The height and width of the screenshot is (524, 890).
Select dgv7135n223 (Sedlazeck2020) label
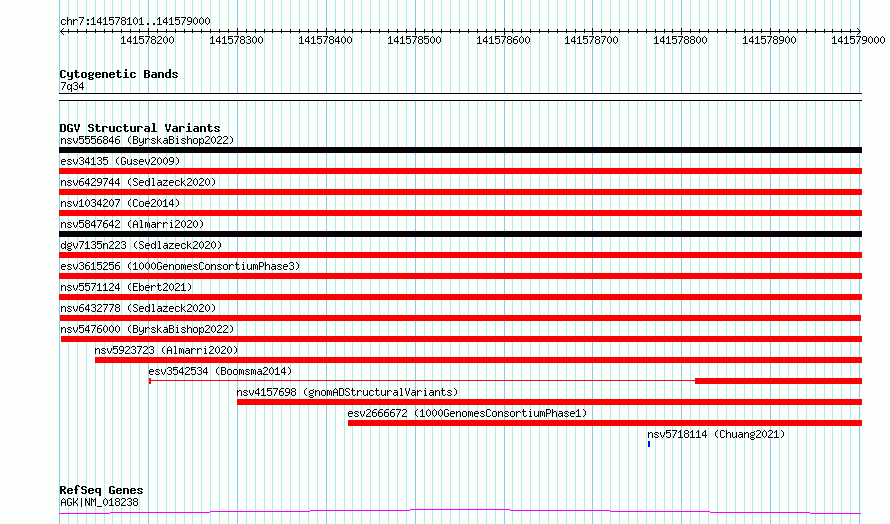141,245
